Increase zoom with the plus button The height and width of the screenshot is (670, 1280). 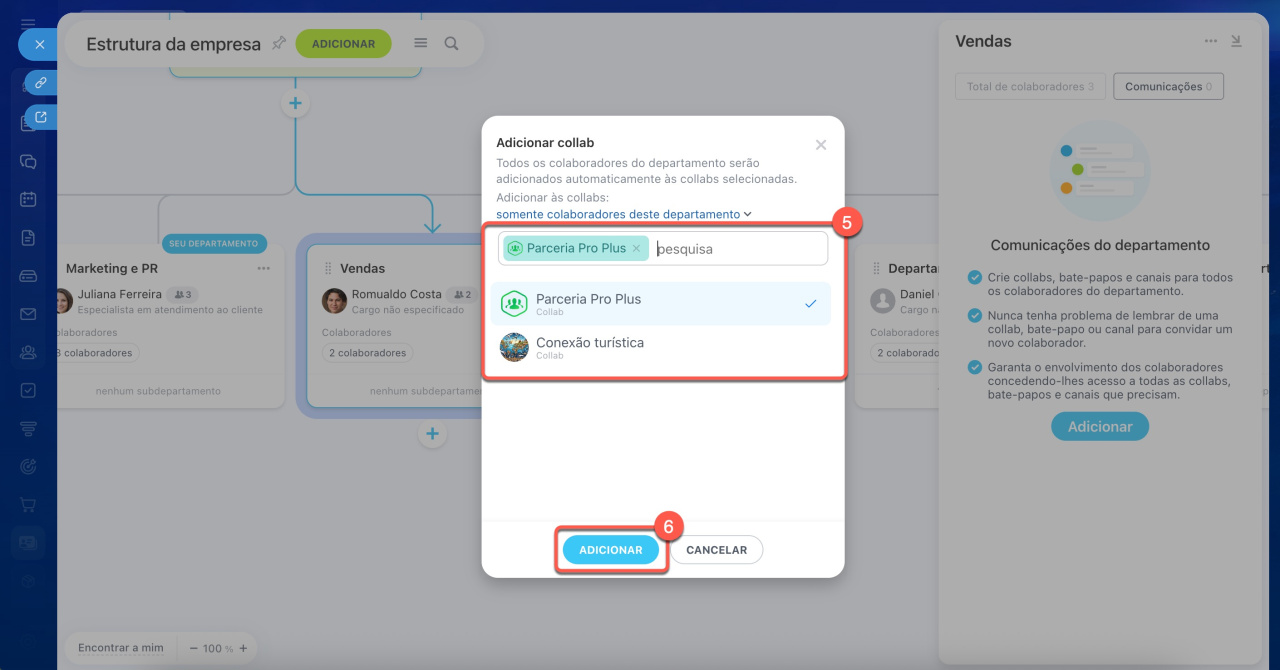pos(243,648)
